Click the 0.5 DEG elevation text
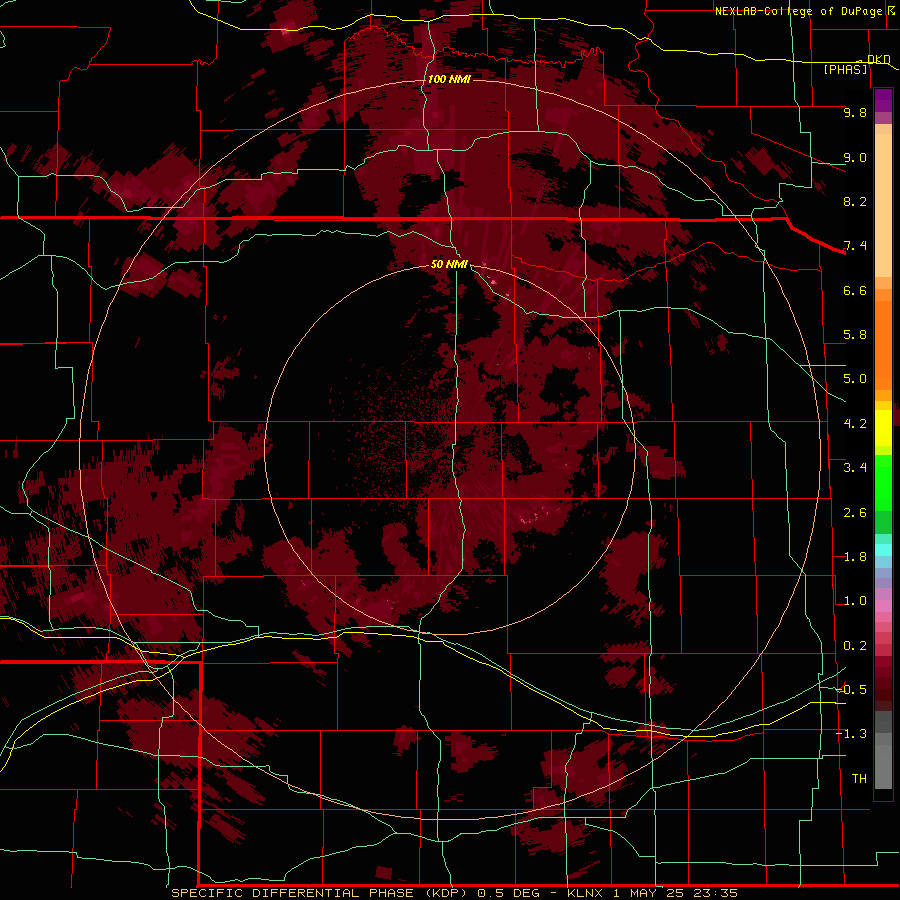This screenshot has height=900, width=900. click(509, 893)
